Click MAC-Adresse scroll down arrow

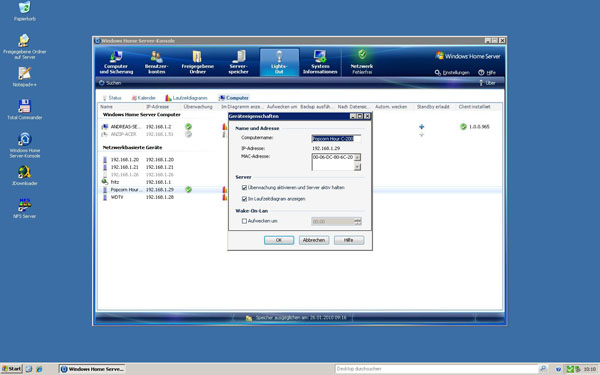(x=357, y=167)
